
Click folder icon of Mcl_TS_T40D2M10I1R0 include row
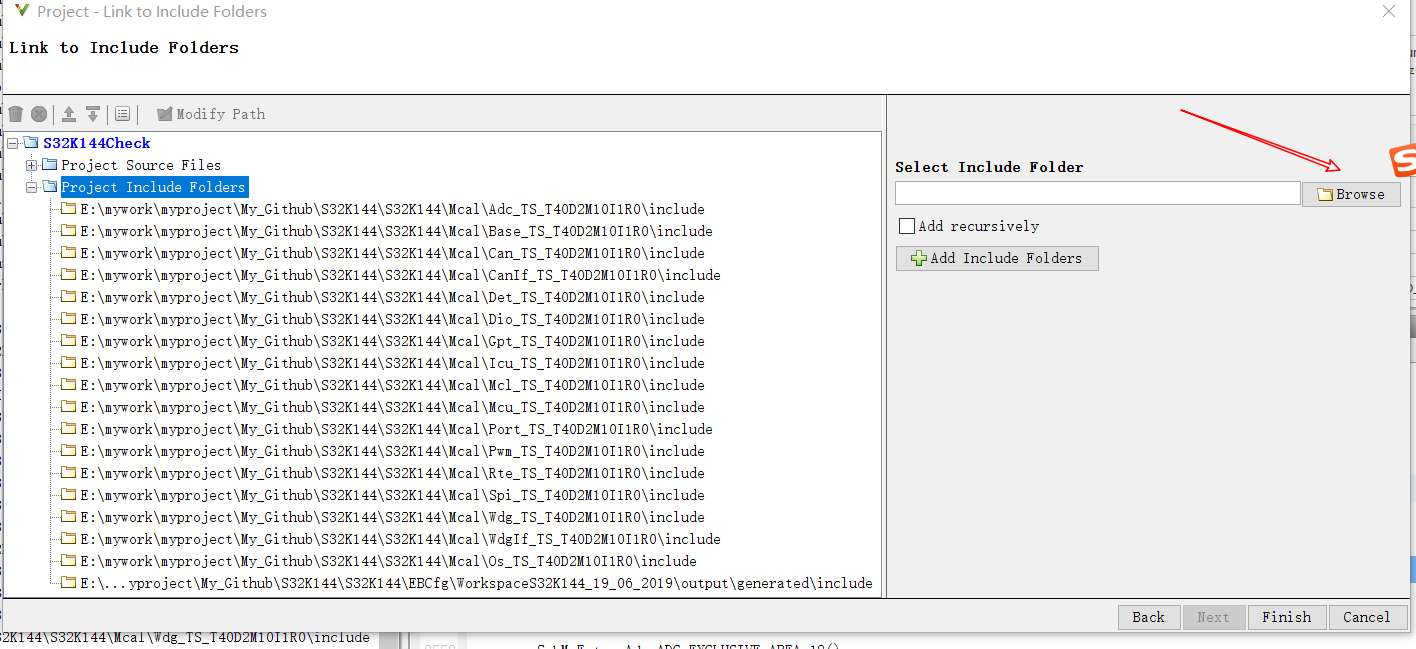pyautogui.click(x=69, y=385)
